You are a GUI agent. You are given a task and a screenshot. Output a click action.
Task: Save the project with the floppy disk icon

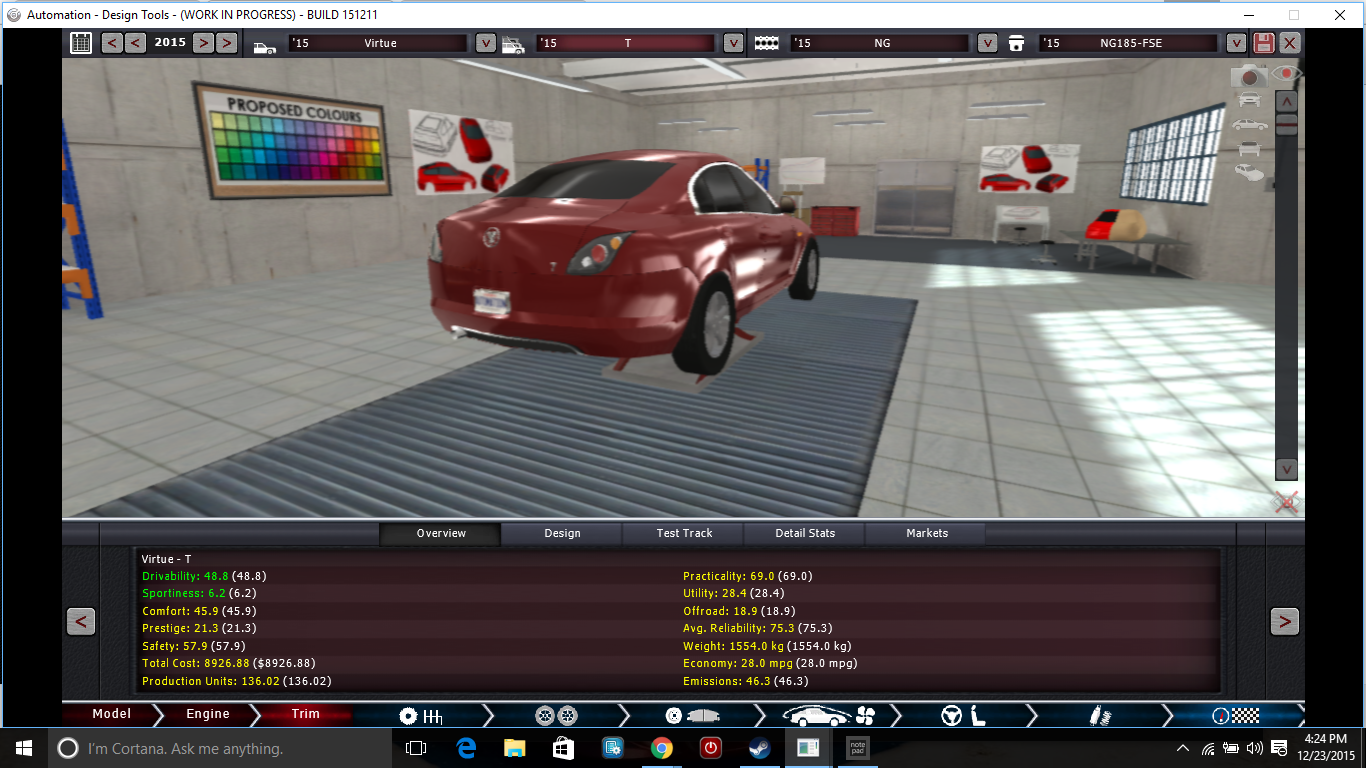[1264, 43]
